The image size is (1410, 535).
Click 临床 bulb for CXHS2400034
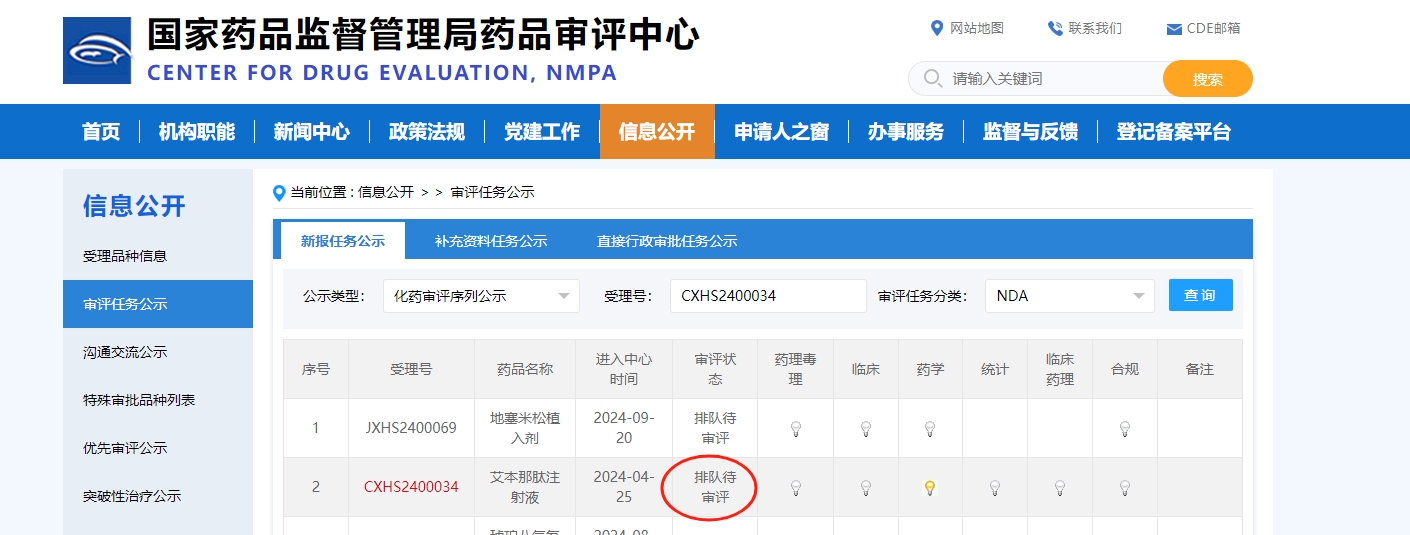click(x=866, y=488)
